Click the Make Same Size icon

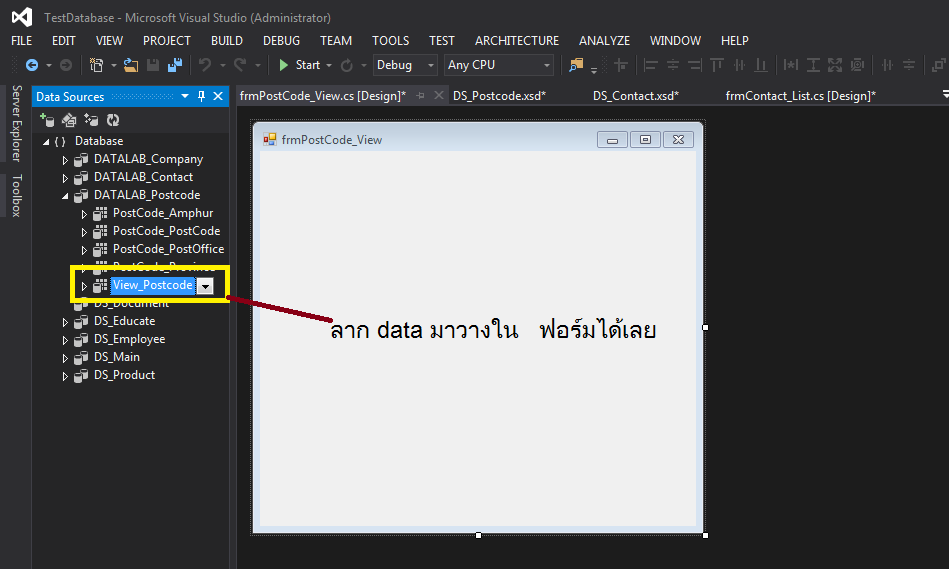pyautogui.click(x=835, y=65)
